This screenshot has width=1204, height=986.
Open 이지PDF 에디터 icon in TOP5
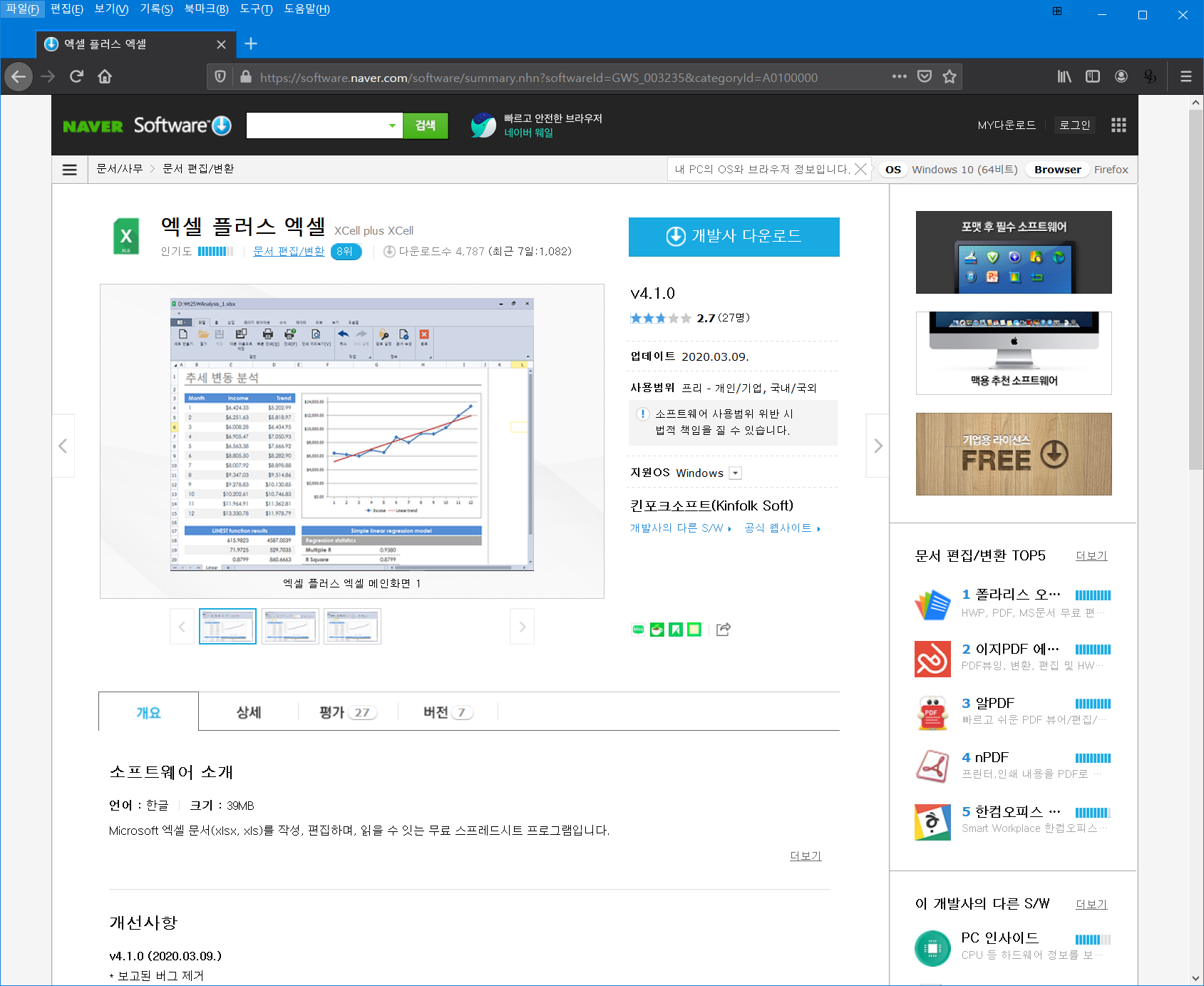(x=932, y=659)
